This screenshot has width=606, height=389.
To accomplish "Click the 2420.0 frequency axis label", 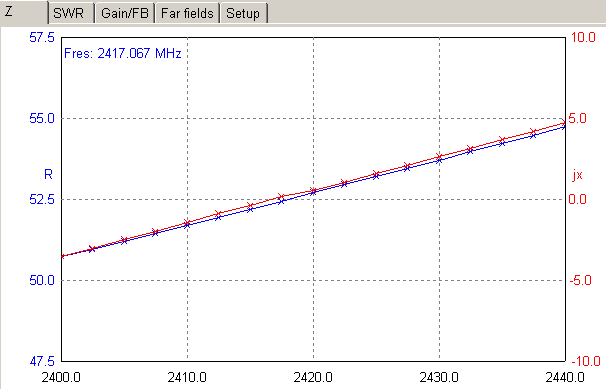I will [313, 377].
